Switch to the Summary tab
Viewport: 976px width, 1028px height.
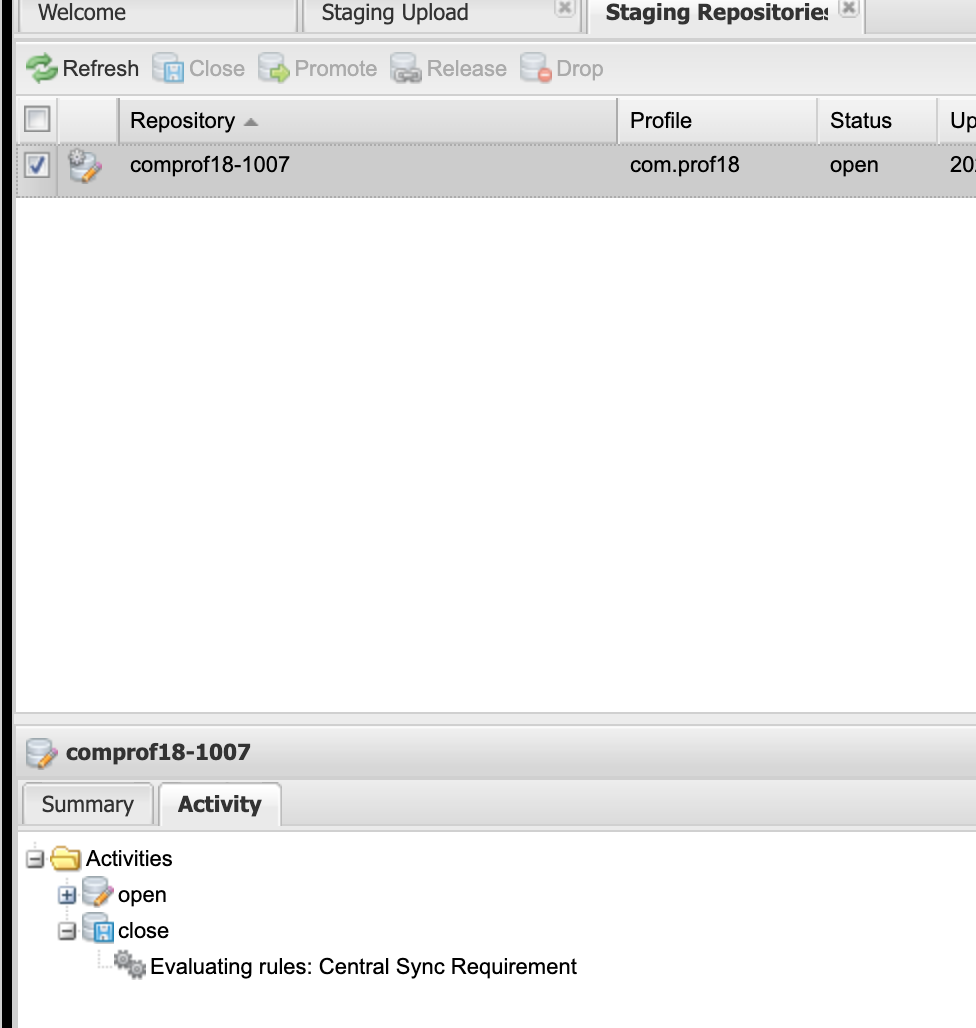[88, 804]
